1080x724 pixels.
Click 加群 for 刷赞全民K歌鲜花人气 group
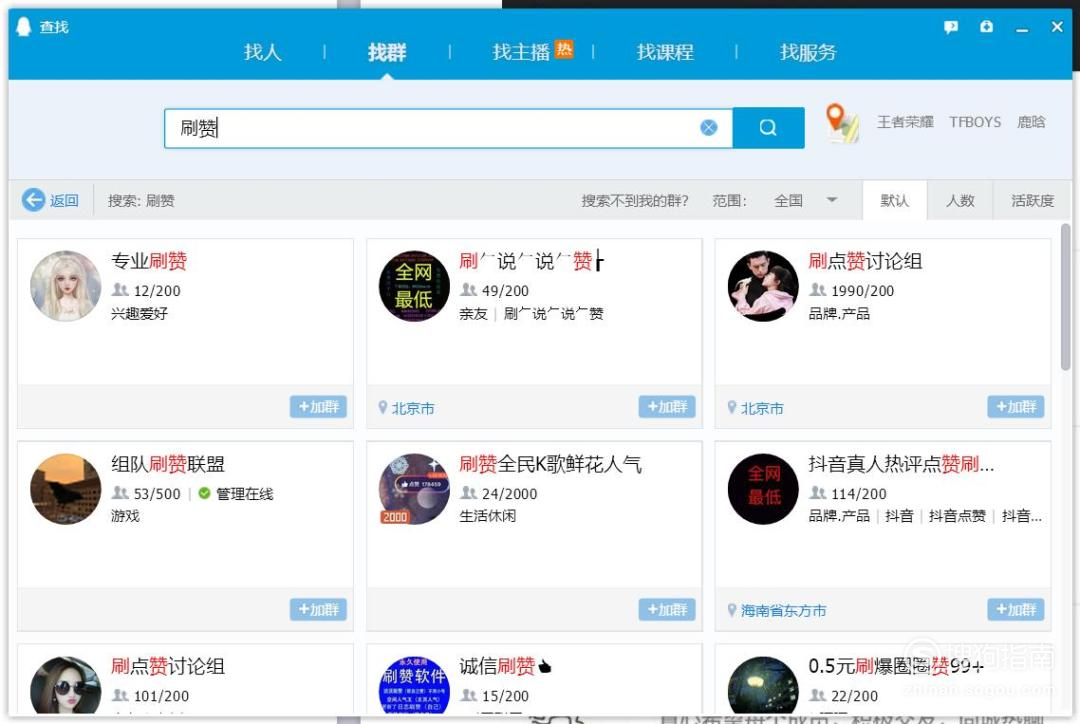[666, 609]
